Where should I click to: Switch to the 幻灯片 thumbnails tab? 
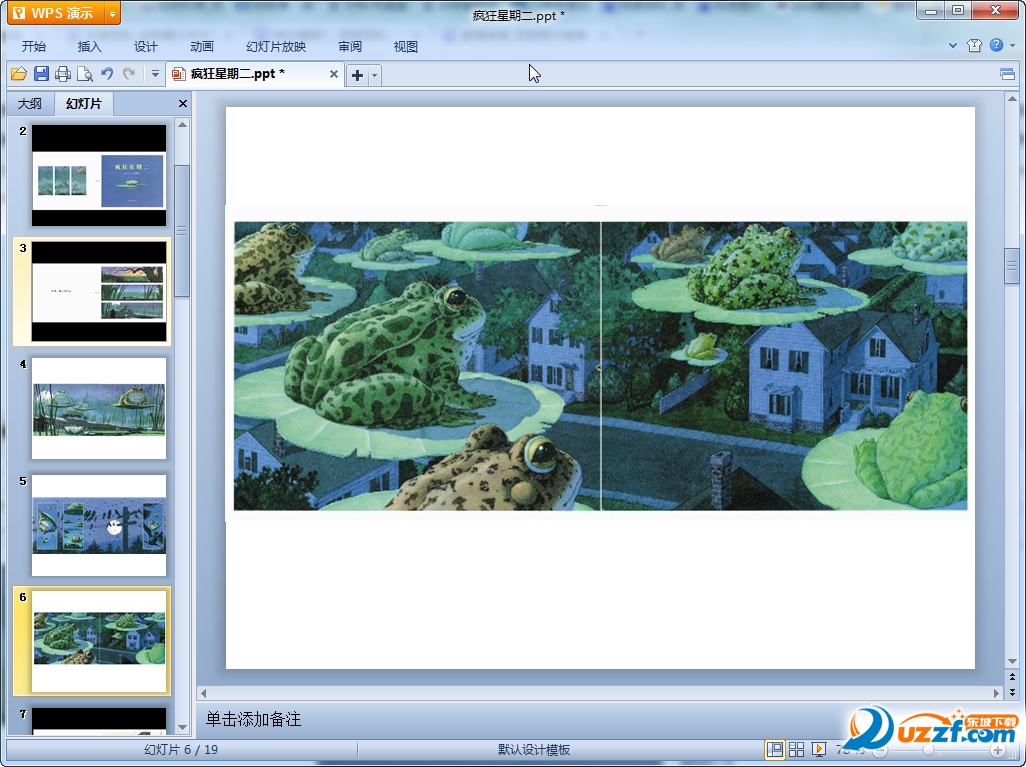coord(84,103)
